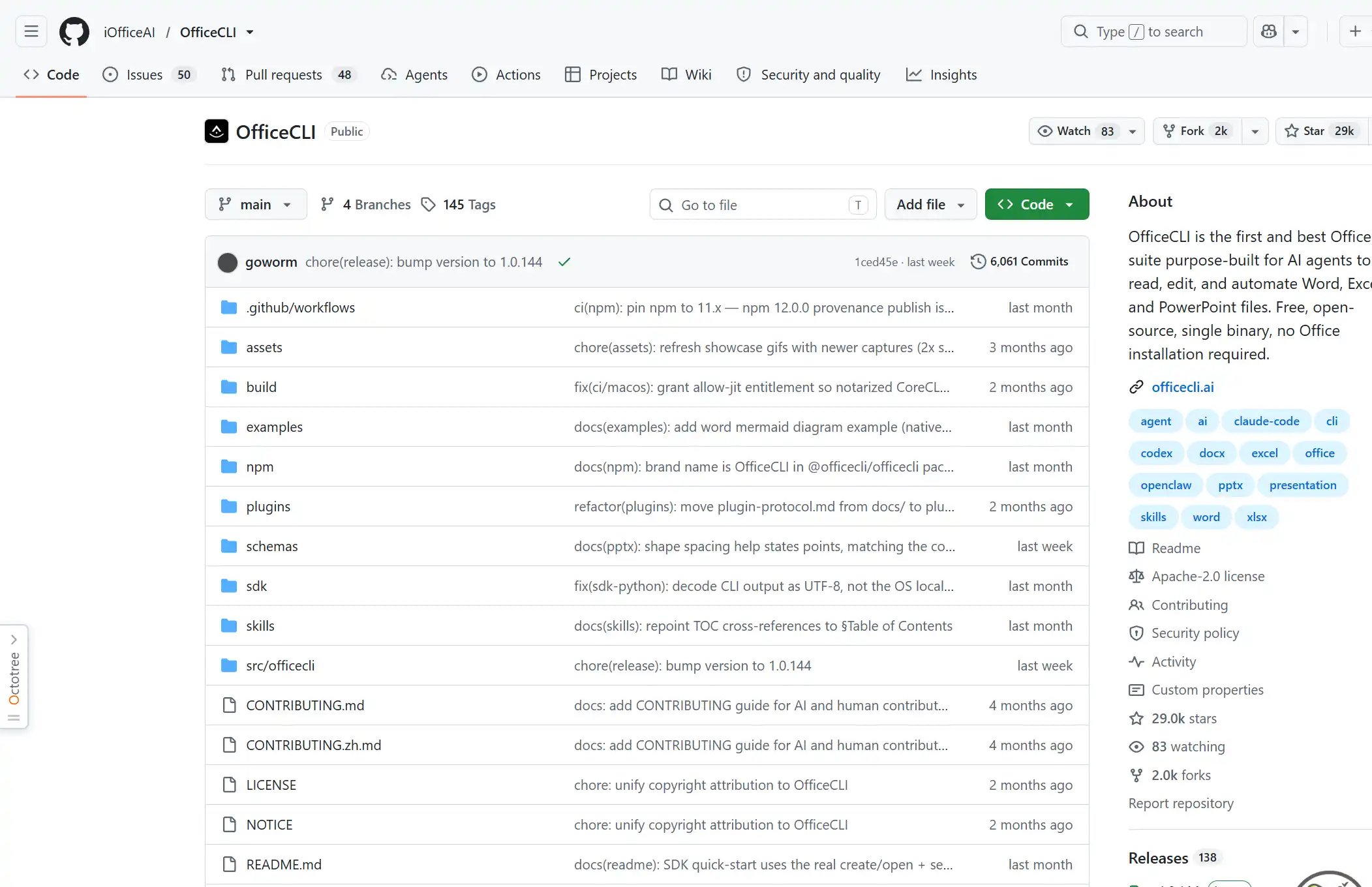This screenshot has width=1372, height=887.
Task: Open the Fork options dropdown arrow
Action: click(1255, 131)
